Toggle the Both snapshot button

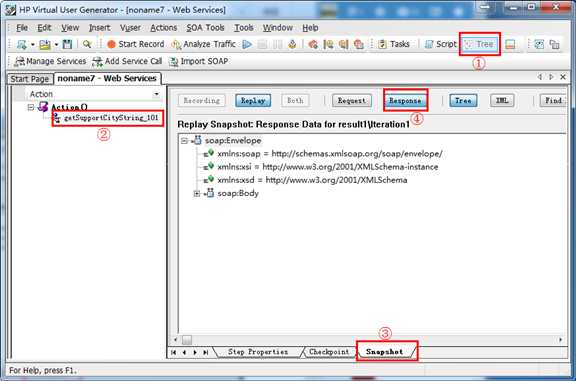point(295,100)
